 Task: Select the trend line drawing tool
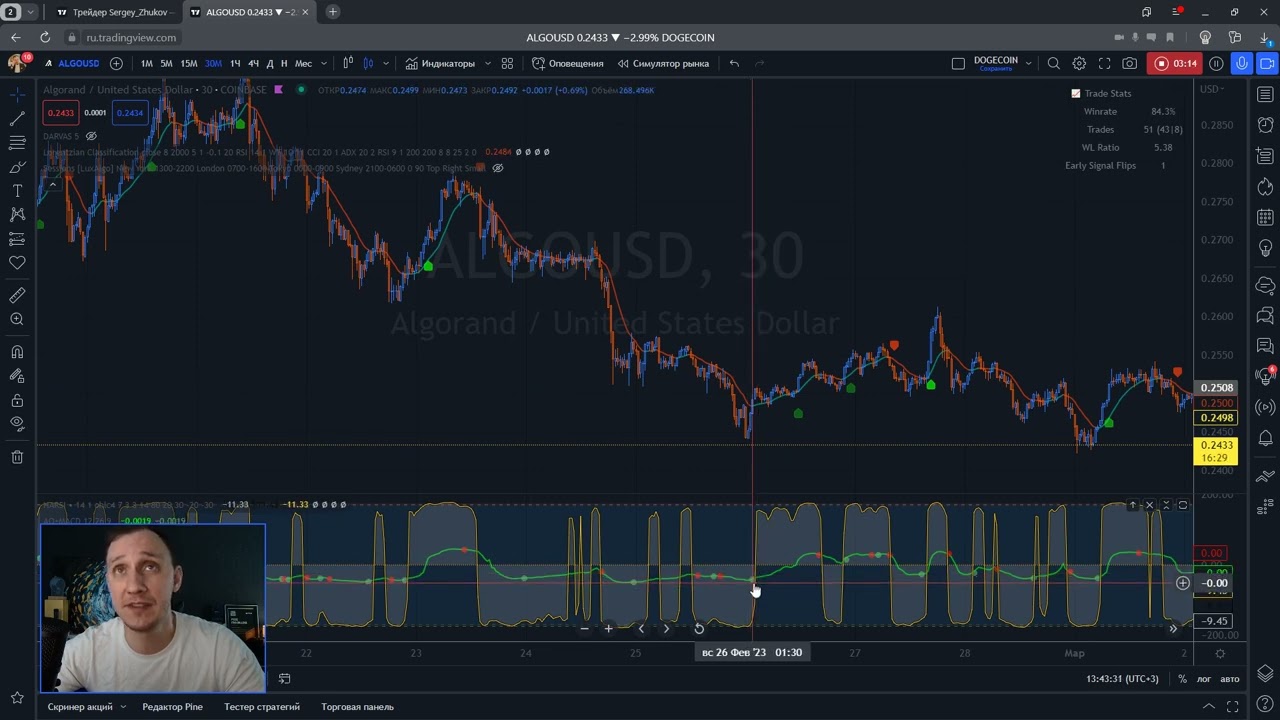pyautogui.click(x=17, y=118)
